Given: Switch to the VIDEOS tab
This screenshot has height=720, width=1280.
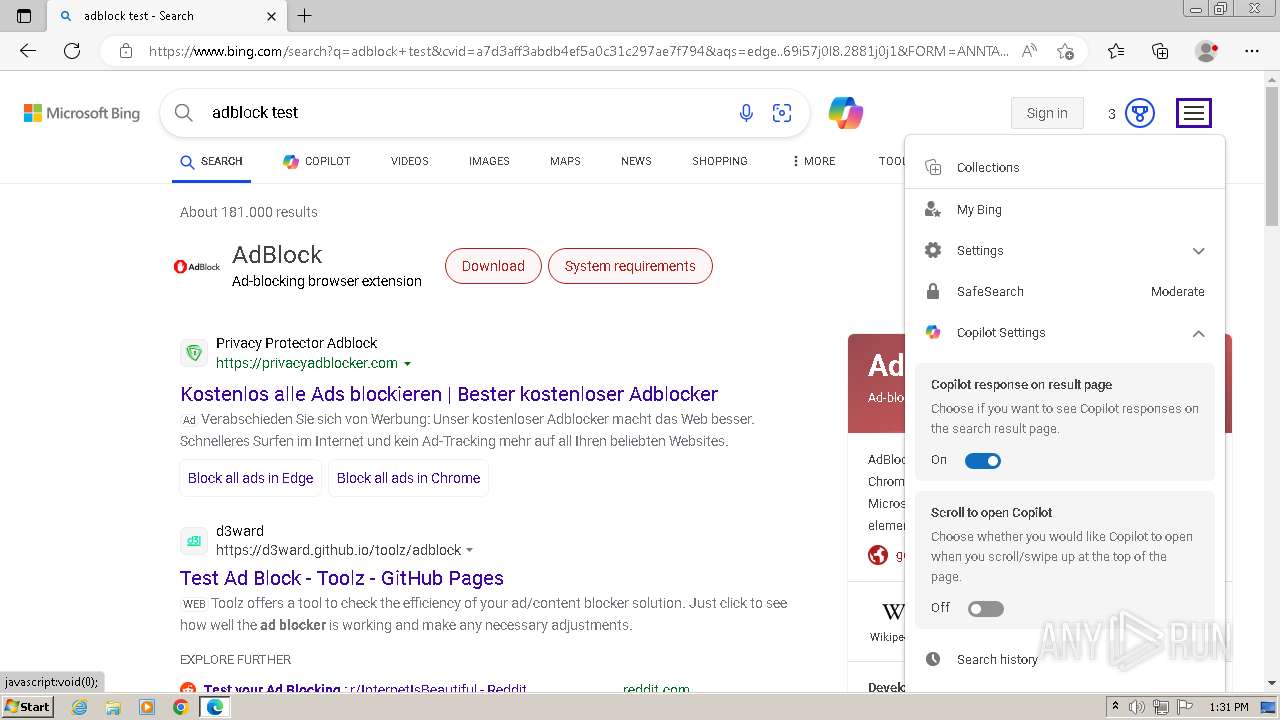Looking at the screenshot, I should coord(410,161).
